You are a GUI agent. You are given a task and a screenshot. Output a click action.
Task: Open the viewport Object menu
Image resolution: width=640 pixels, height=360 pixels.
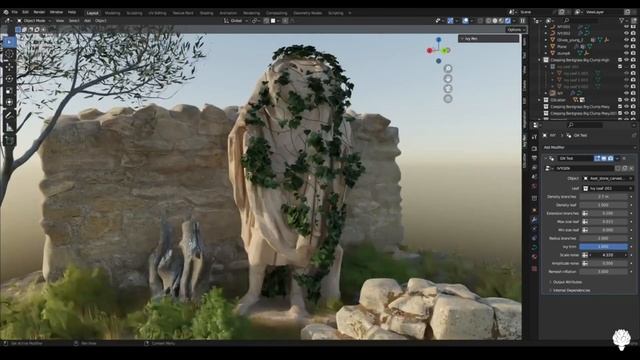coord(101,20)
